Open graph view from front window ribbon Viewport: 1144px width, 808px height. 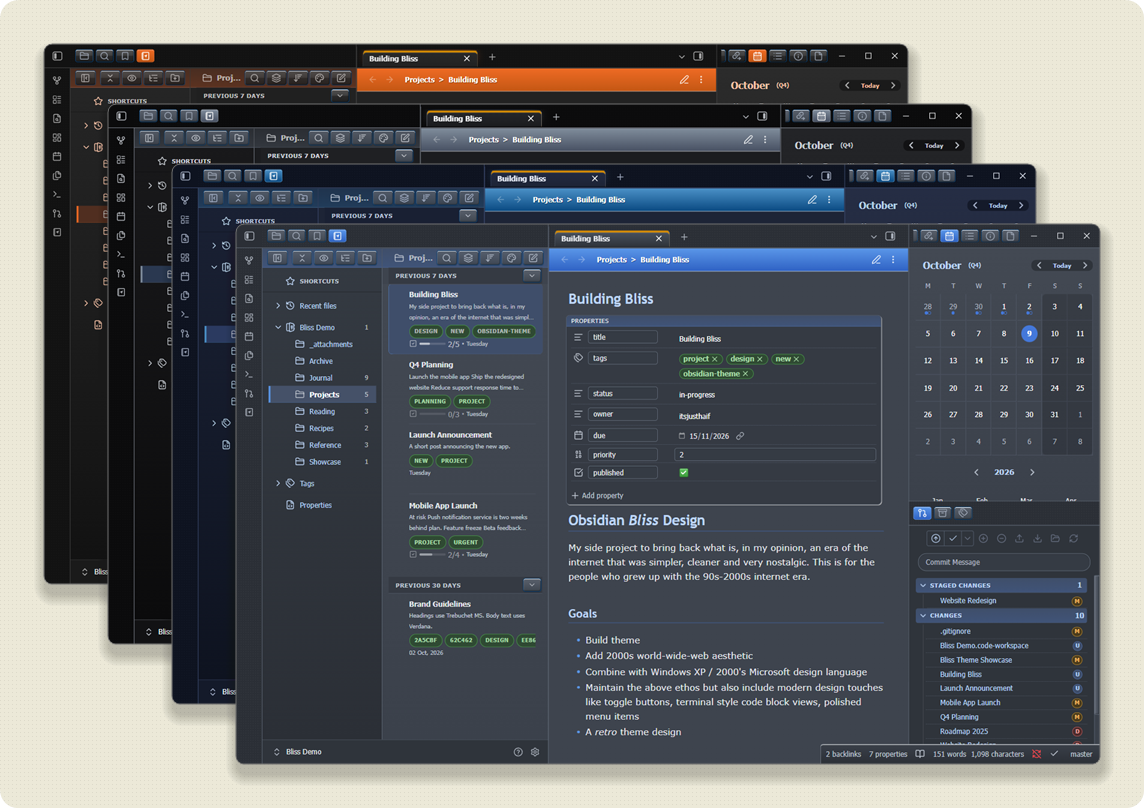(x=250, y=261)
